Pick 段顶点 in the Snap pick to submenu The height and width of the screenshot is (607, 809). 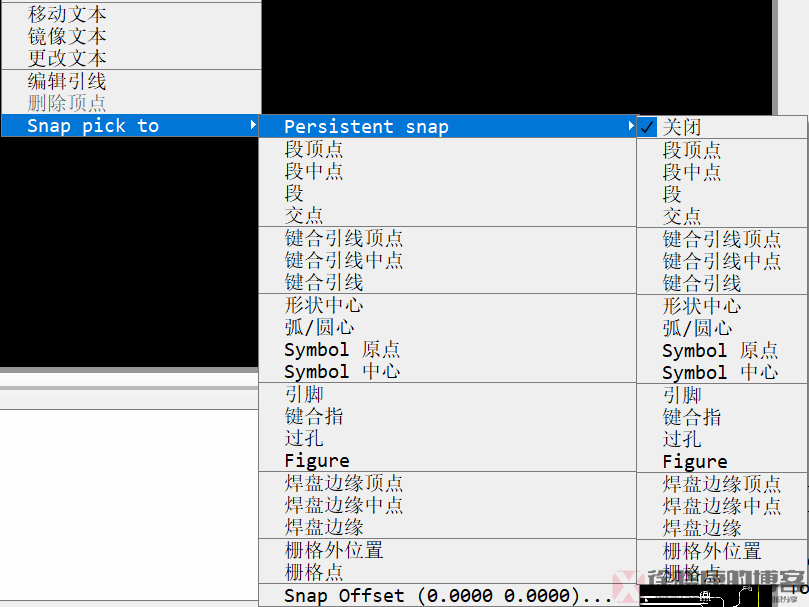314,149
